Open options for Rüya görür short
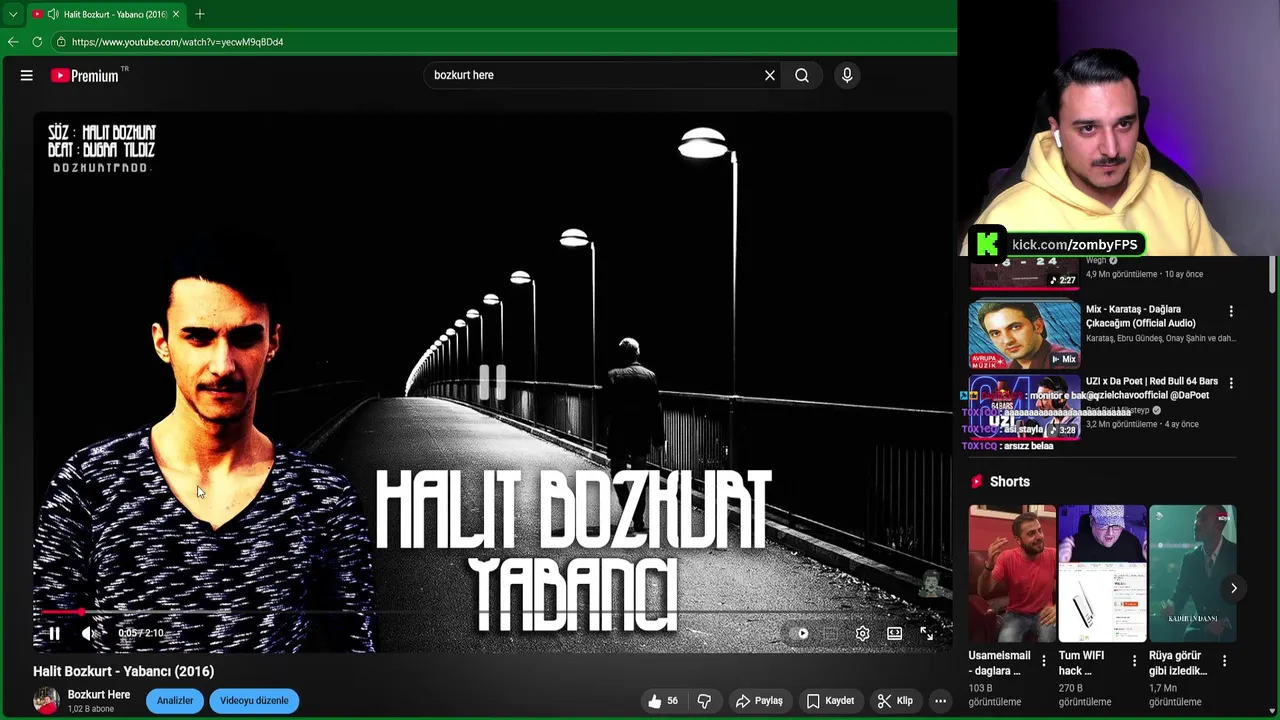 (1224, 661)
